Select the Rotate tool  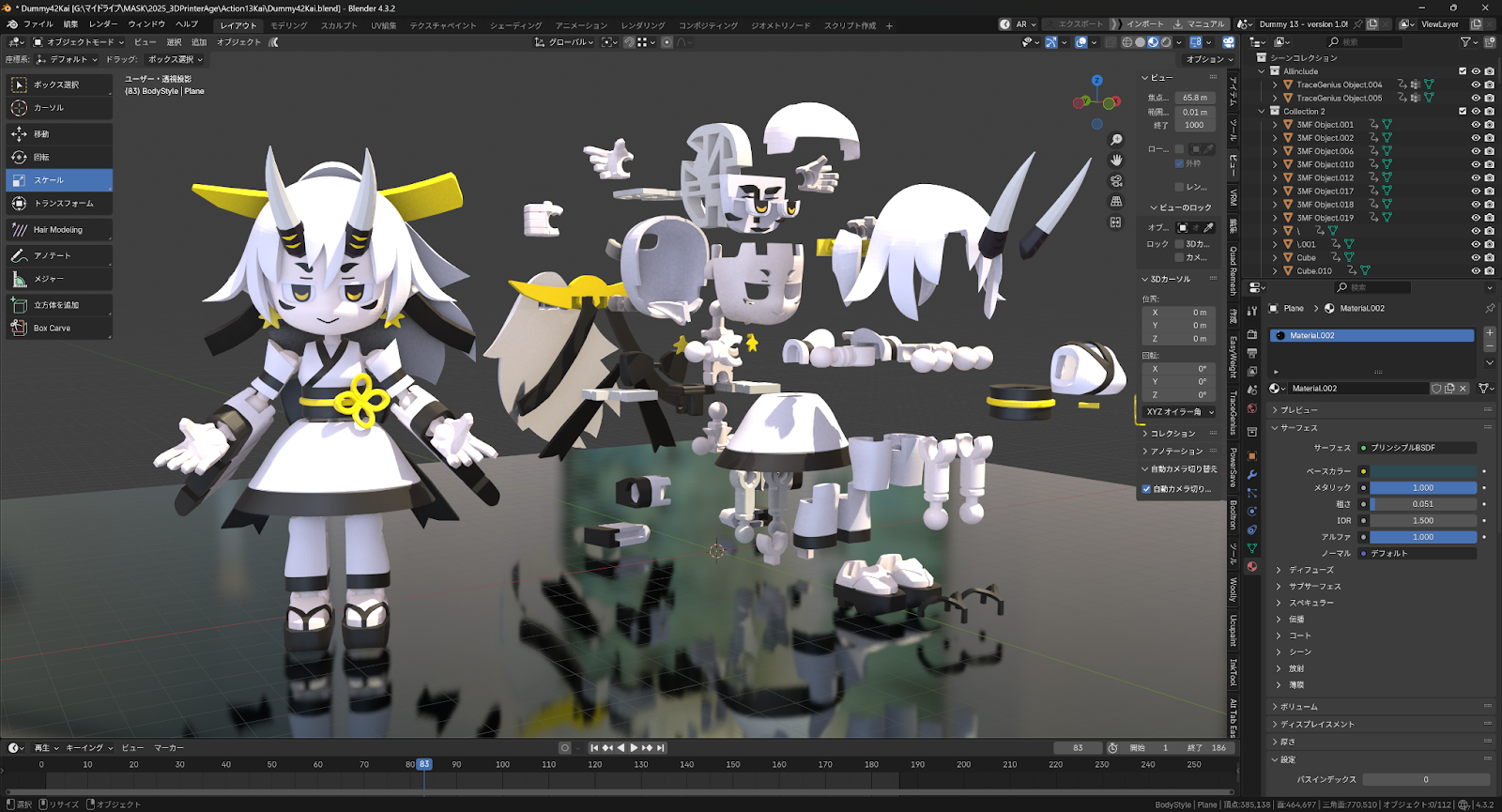[x=58, y=157]
